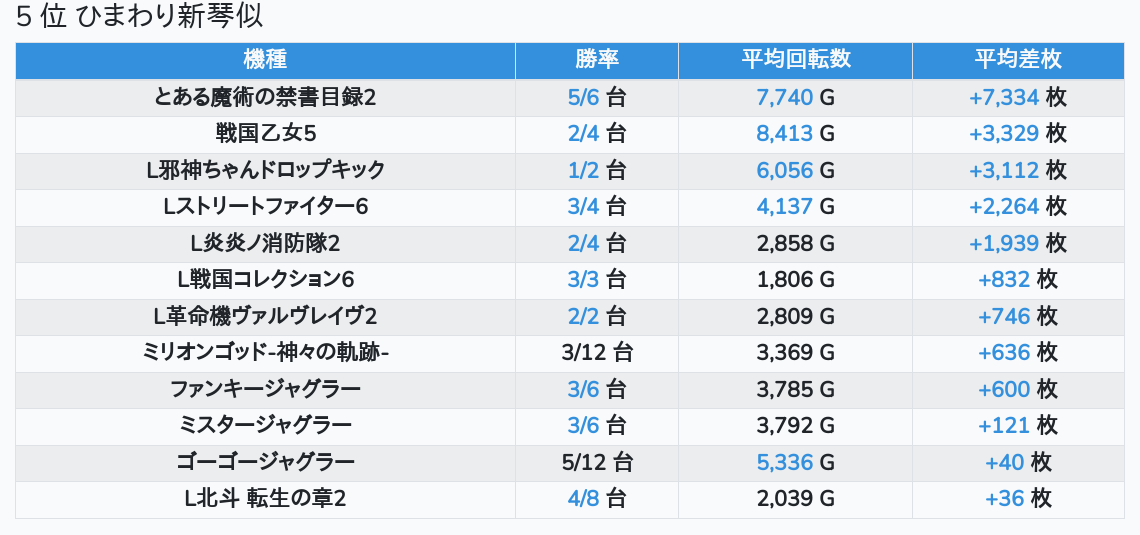1140x535 pixels.
Task: Click the 5,336 spins for ゴーゴージャグラー
Action: click(784, 462)
